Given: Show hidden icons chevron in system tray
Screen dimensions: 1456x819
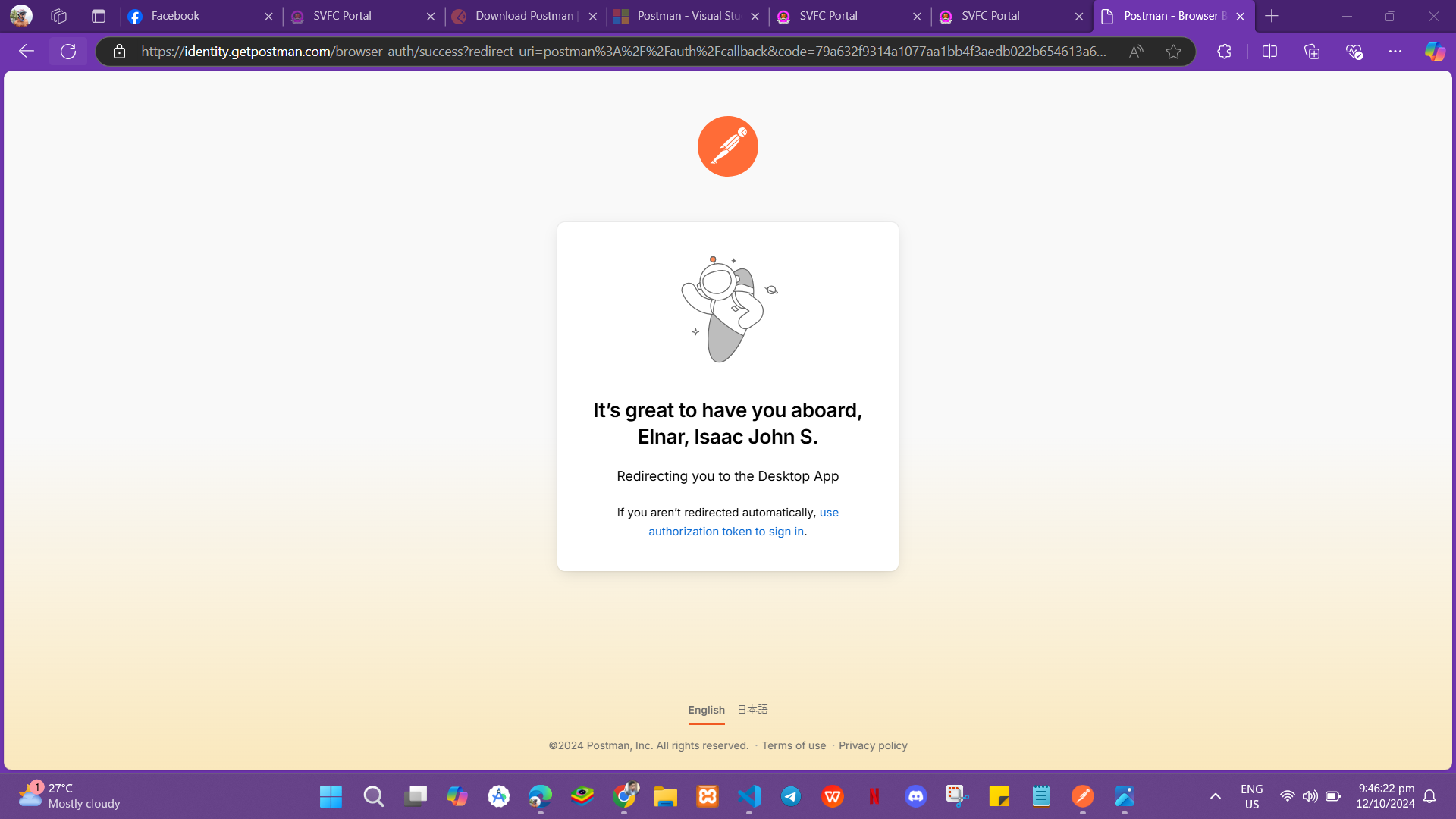Looking at the screenshot, I should pos(1215,796).
